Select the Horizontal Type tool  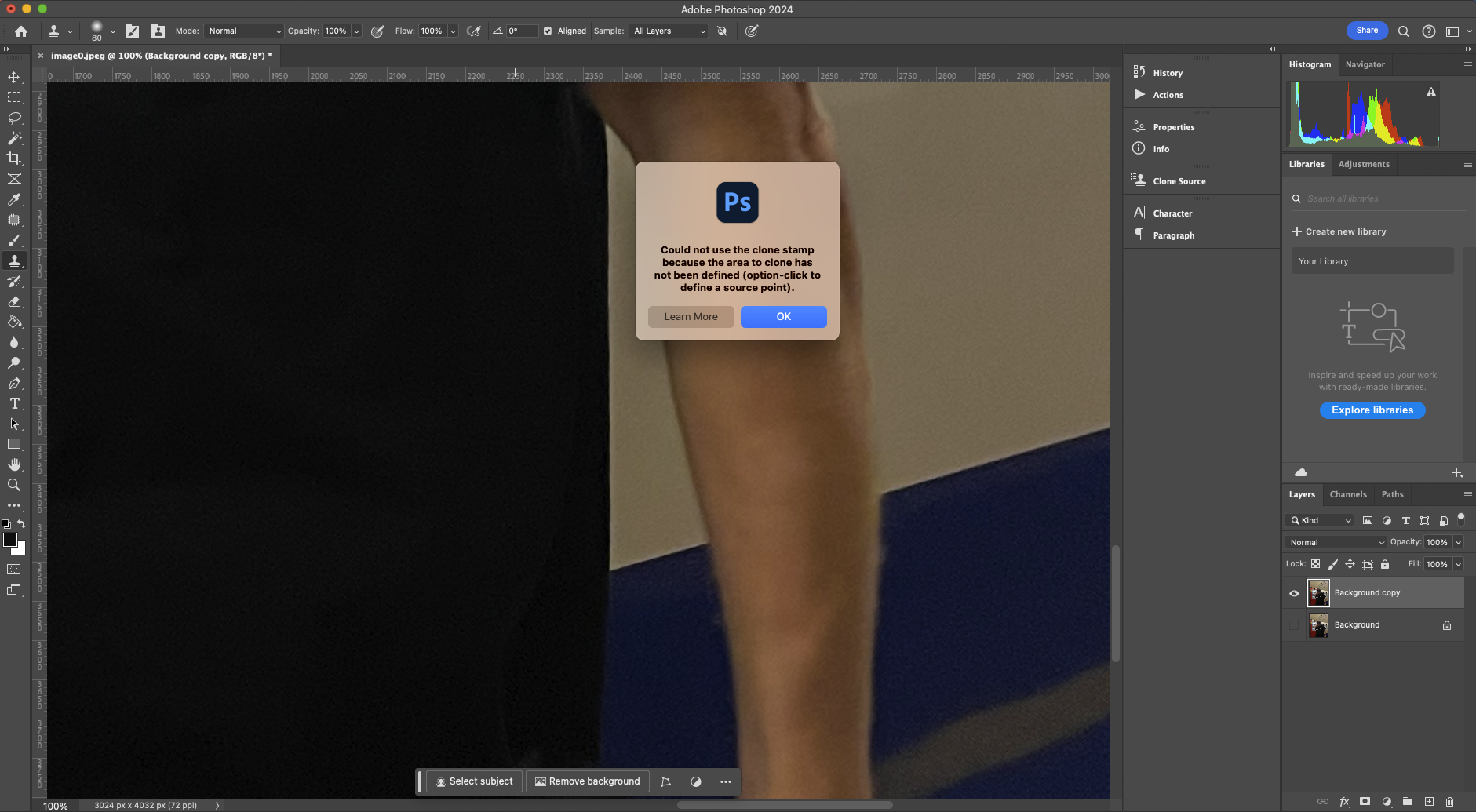(x=14, y=403)
